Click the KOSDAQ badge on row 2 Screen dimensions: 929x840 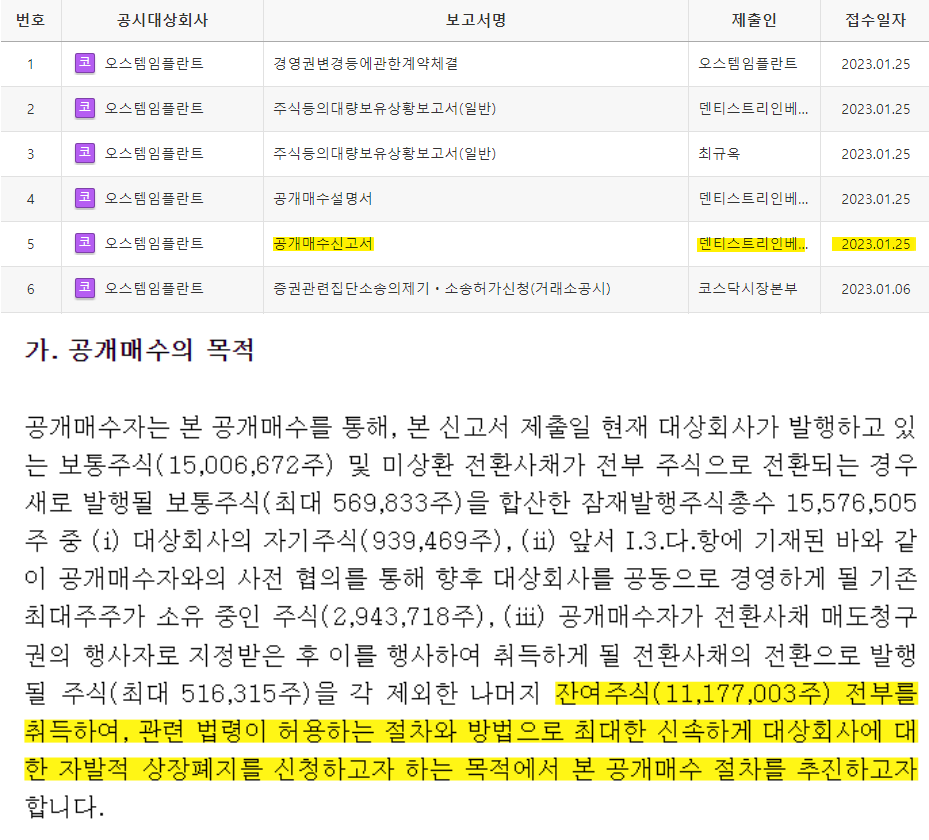tap(84, 108)
